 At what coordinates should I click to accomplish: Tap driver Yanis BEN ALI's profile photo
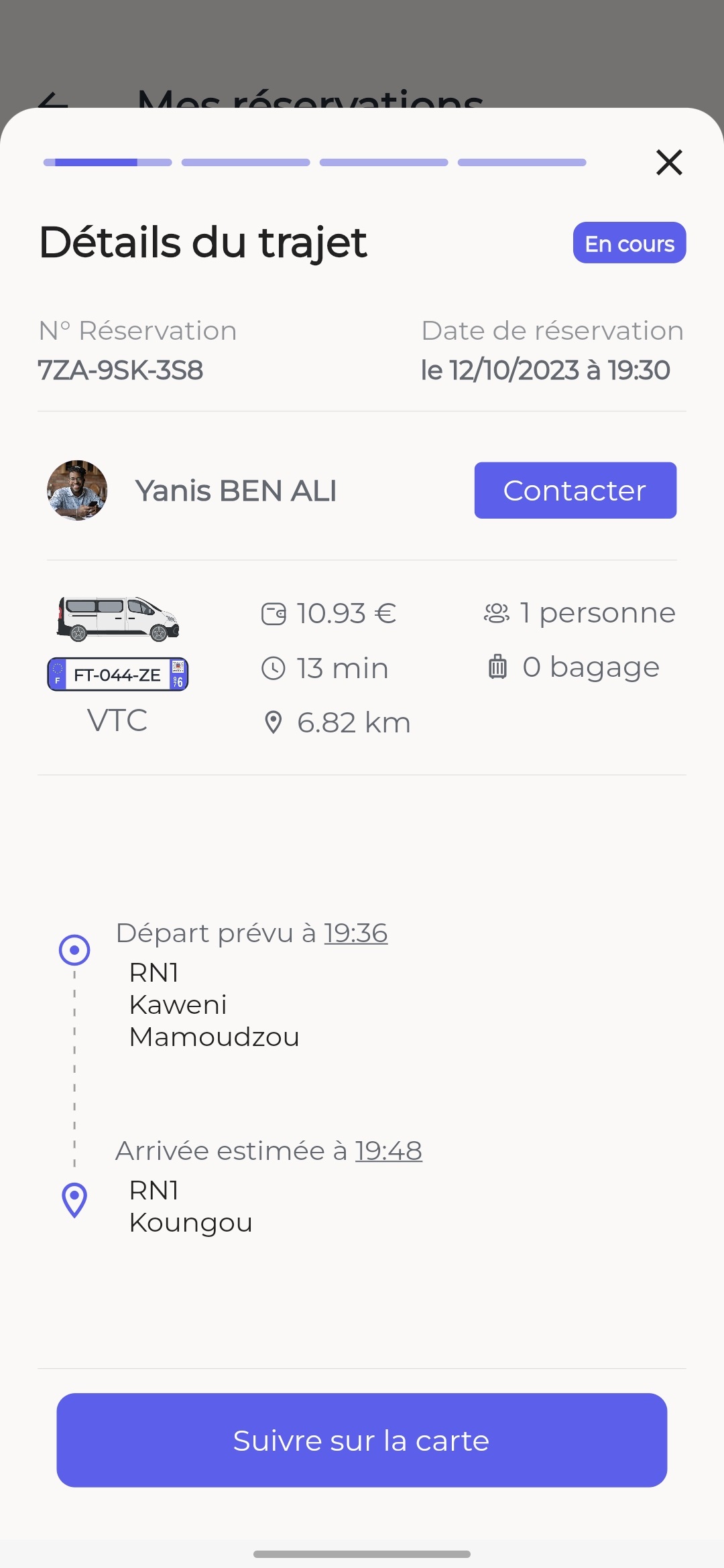(77, 491)
